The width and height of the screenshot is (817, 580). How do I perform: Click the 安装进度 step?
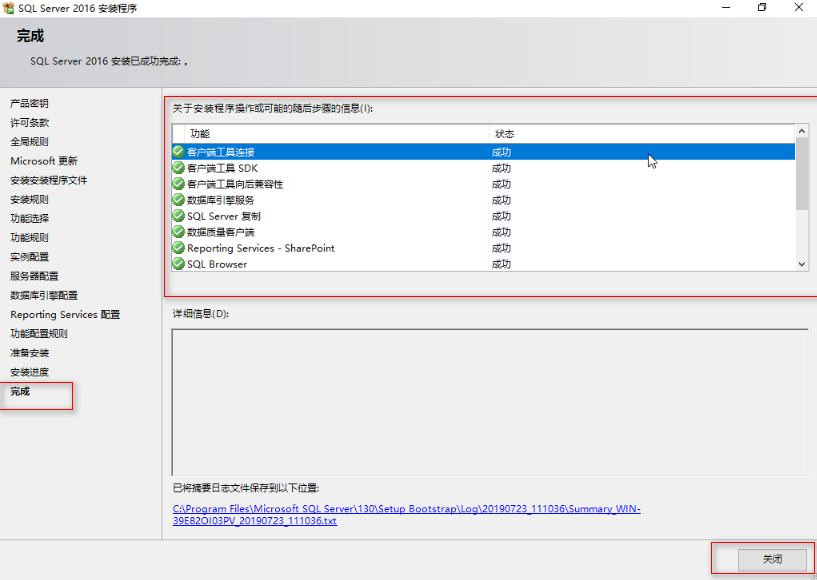[29, 372]
